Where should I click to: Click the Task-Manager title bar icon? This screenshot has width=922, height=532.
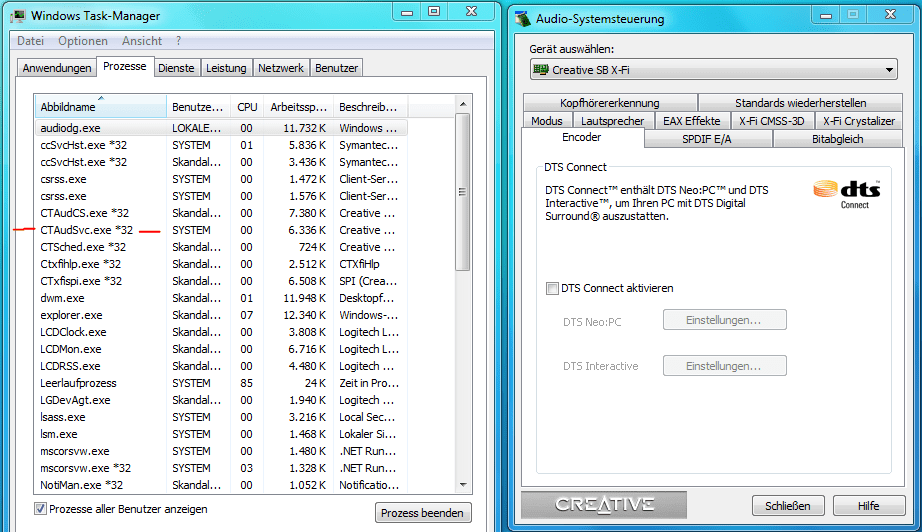18,16
